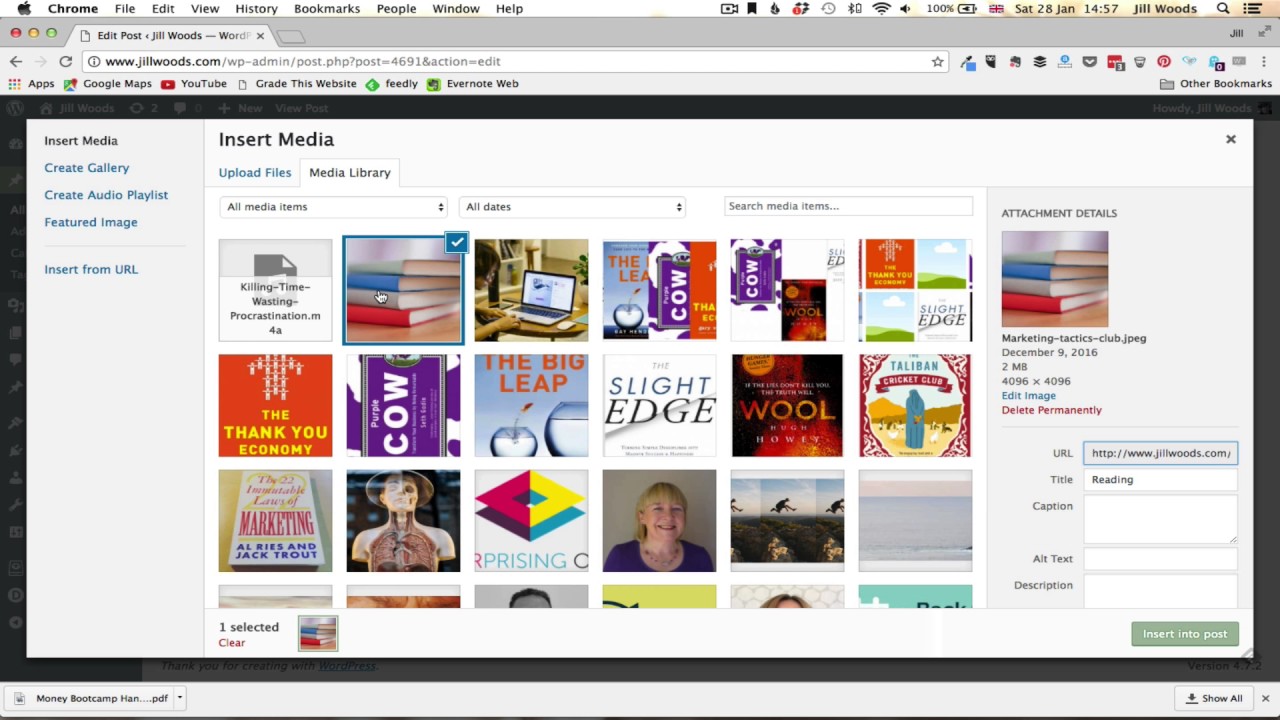Select 22 Immutable Laws of Marketing cover
The width and height of the screenshot is (1280, 720).
pyautogui.click(x=276, y=521)
